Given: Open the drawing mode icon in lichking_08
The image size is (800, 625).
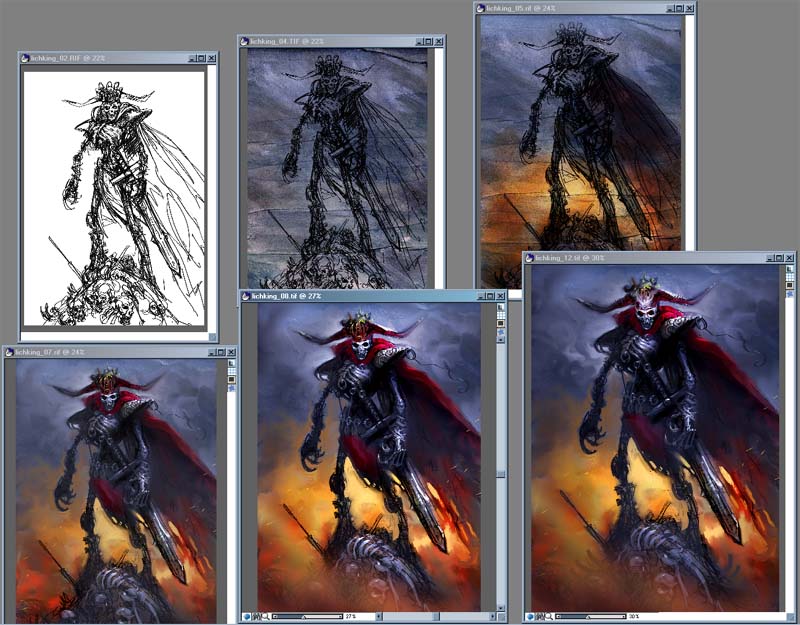Looking at the screenshot, I should tap(256, 617).
